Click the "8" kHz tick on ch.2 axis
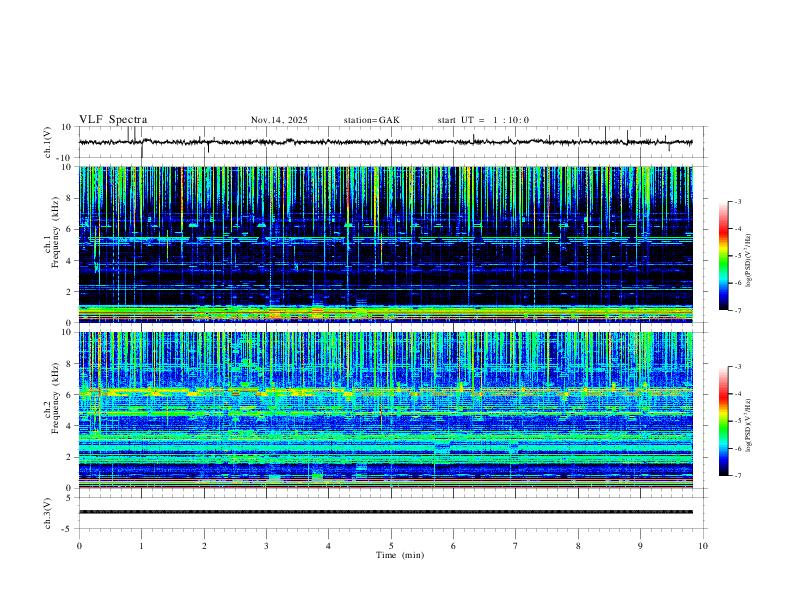 pos(69,364)
